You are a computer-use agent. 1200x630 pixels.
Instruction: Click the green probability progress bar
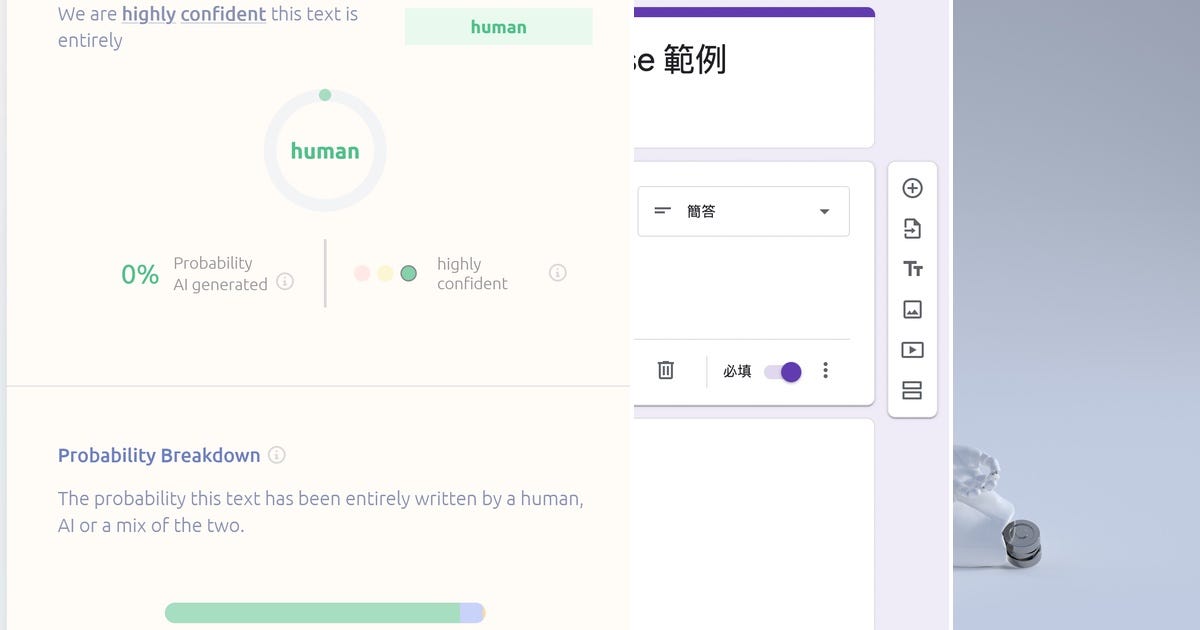click(x=310, y=613)
